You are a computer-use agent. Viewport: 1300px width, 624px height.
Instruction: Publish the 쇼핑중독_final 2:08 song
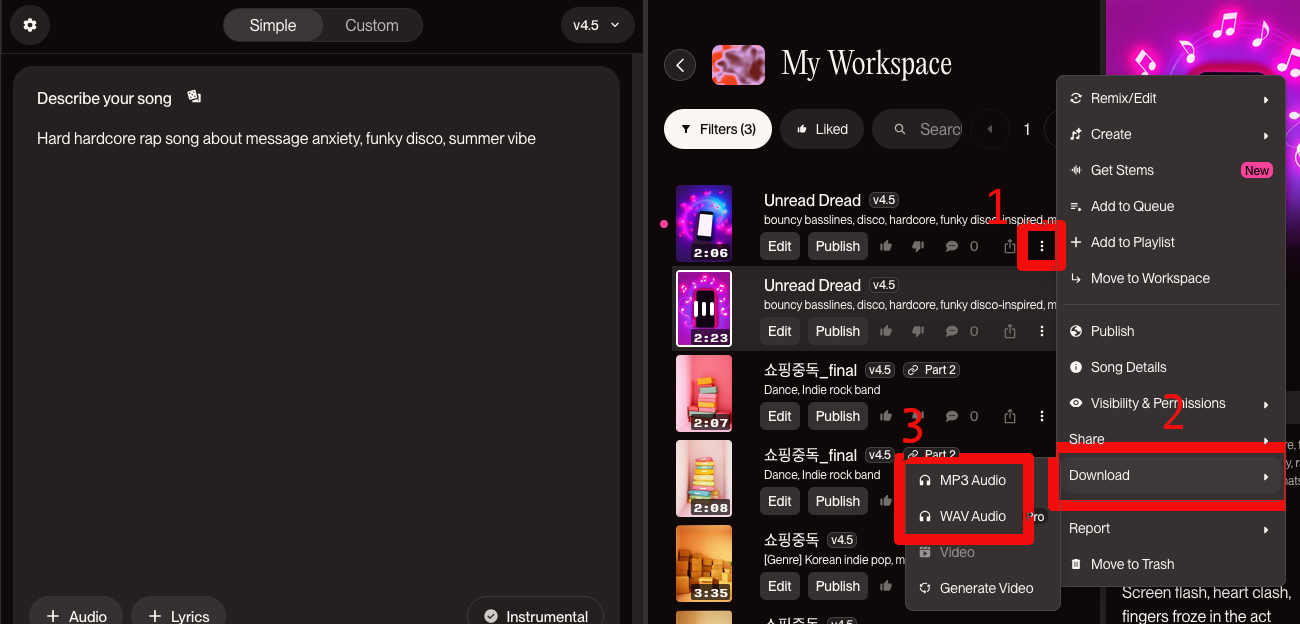coord(838,501)
